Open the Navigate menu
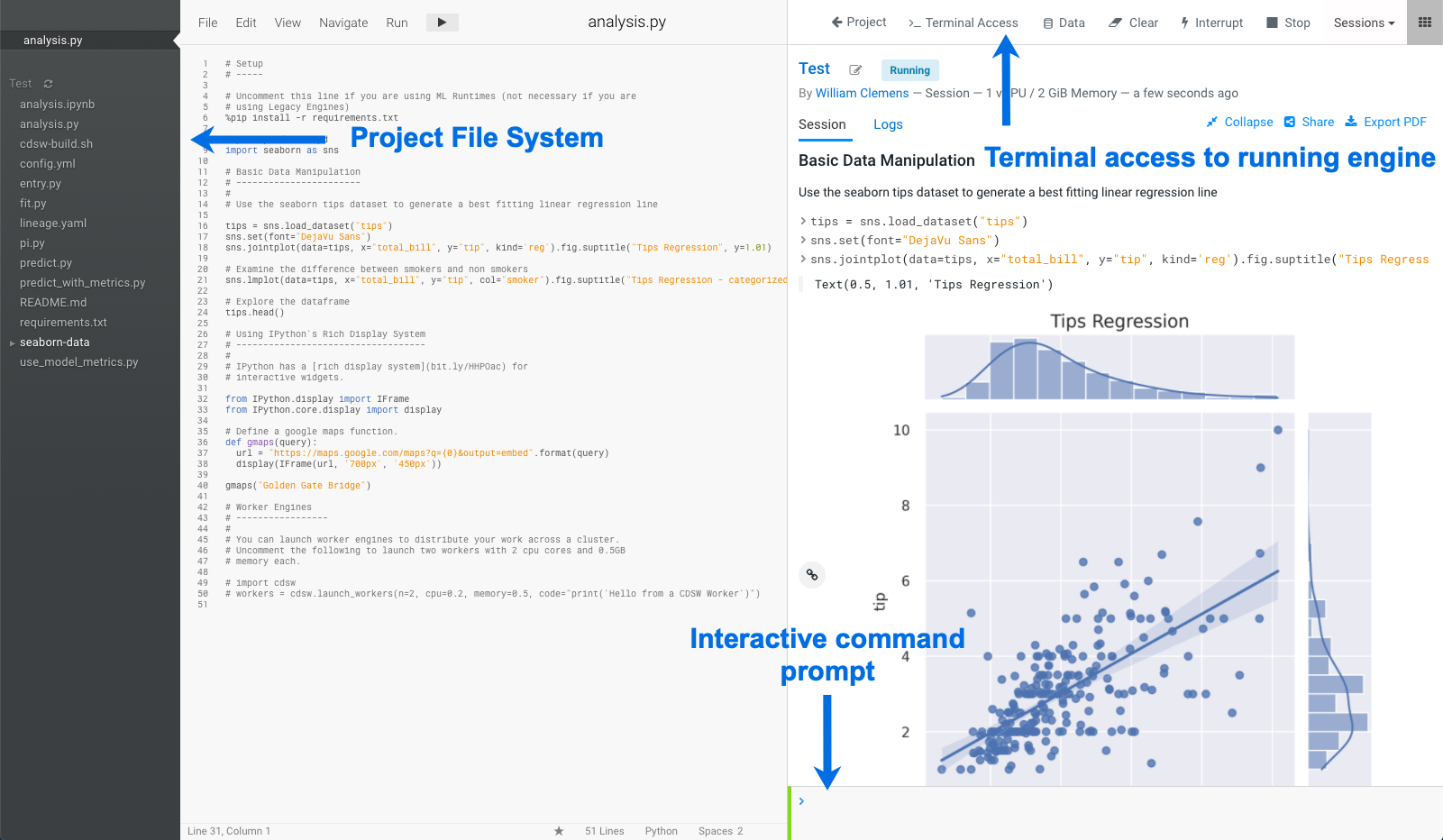Image resolution: width=1443 pixels, height=840 pixels. coord(343,23)
